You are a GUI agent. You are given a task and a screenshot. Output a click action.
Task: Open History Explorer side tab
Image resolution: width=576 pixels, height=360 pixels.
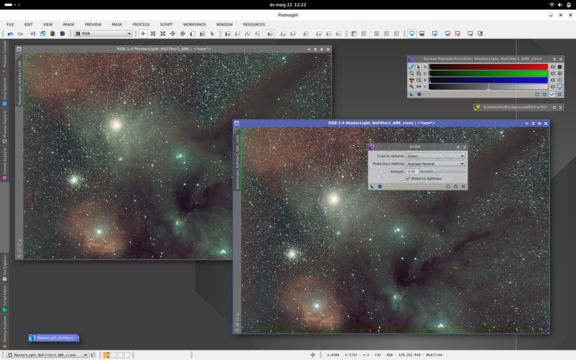(x=4, y=332)
